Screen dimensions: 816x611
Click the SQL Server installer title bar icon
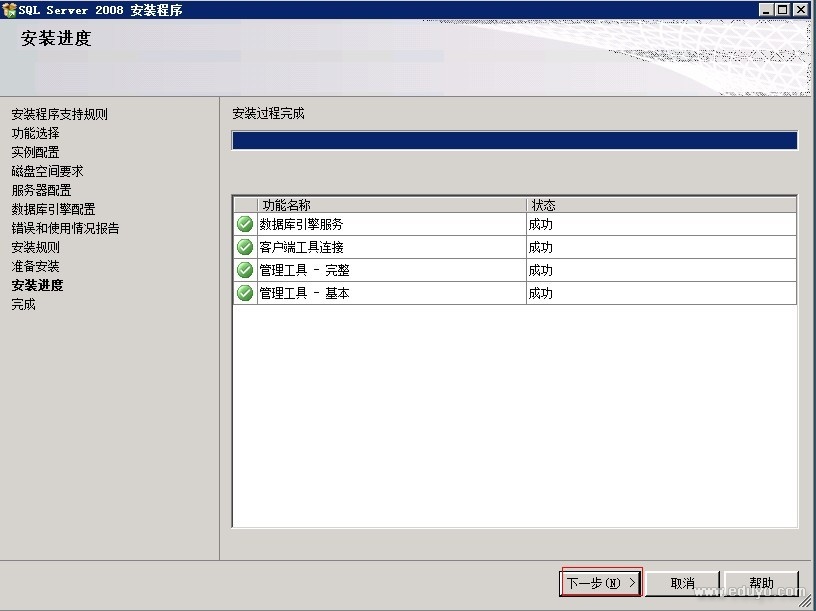[x=10, y=9]
